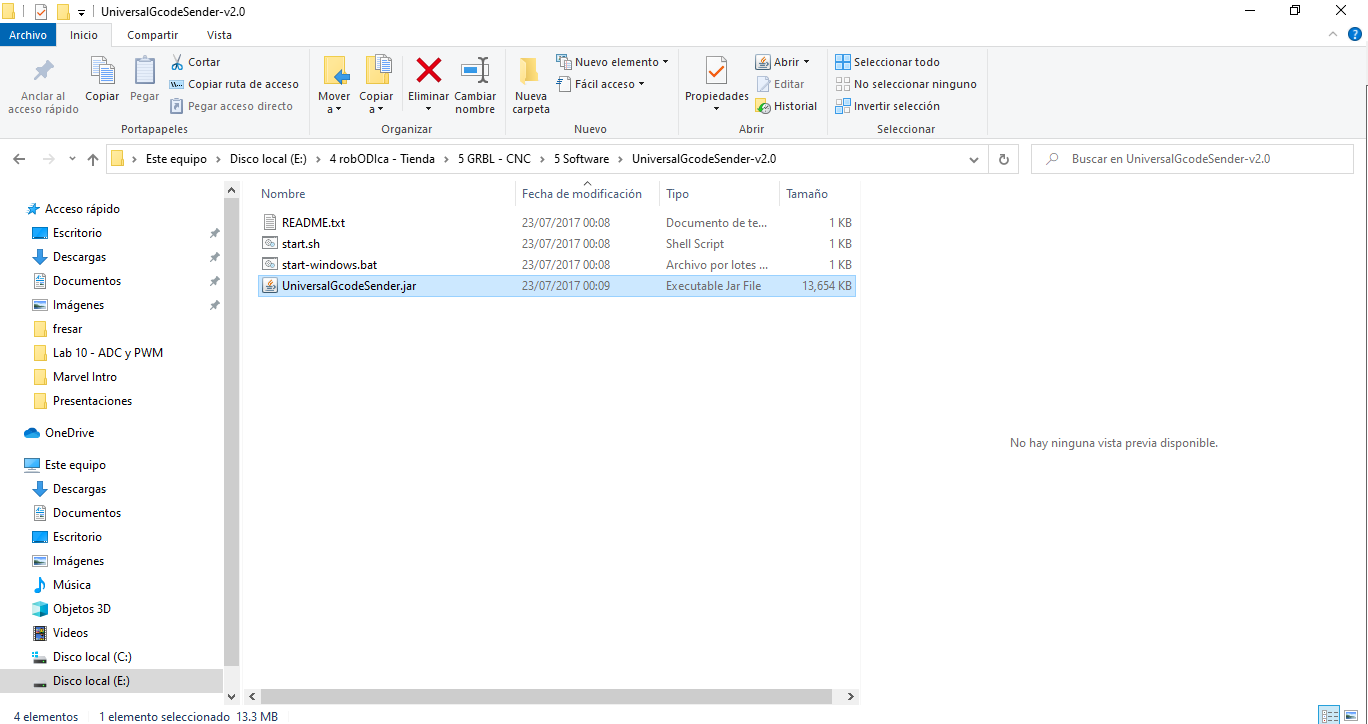This screenshot has height=724, width=1368.
Task: Click Copiar ruta de acceso
Action: pyautogui.click(x=234, y=84)
